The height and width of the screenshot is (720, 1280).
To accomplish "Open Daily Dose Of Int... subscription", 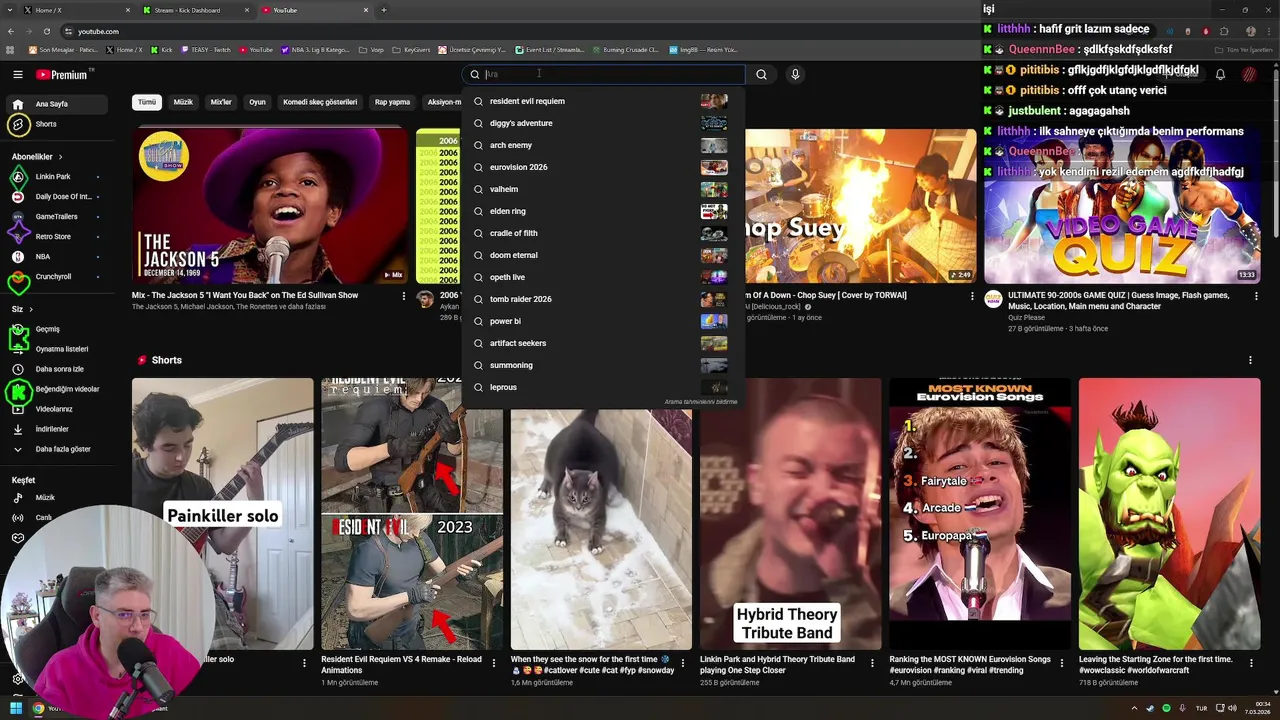I will [58, 197].
